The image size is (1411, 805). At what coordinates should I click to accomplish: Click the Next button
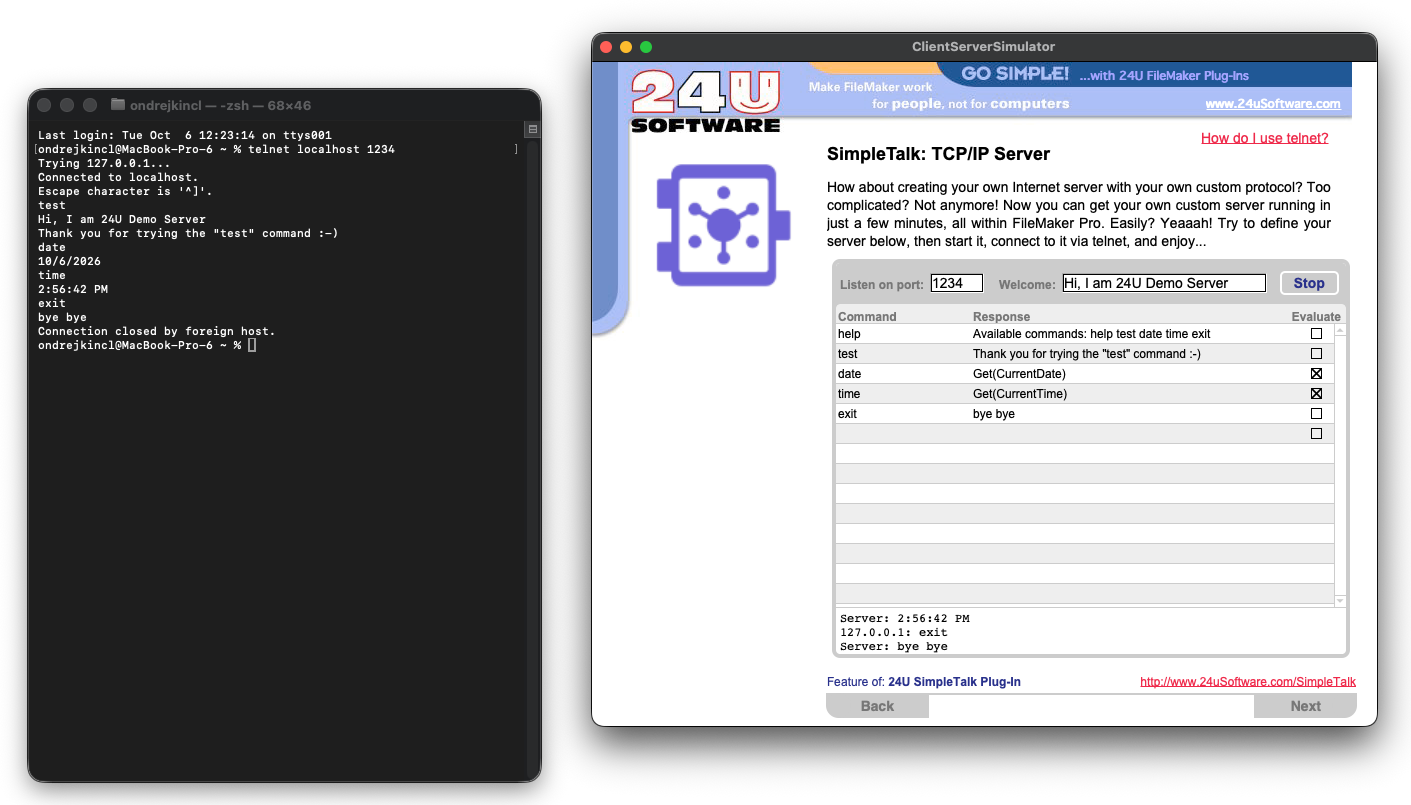click(1305, 706)
